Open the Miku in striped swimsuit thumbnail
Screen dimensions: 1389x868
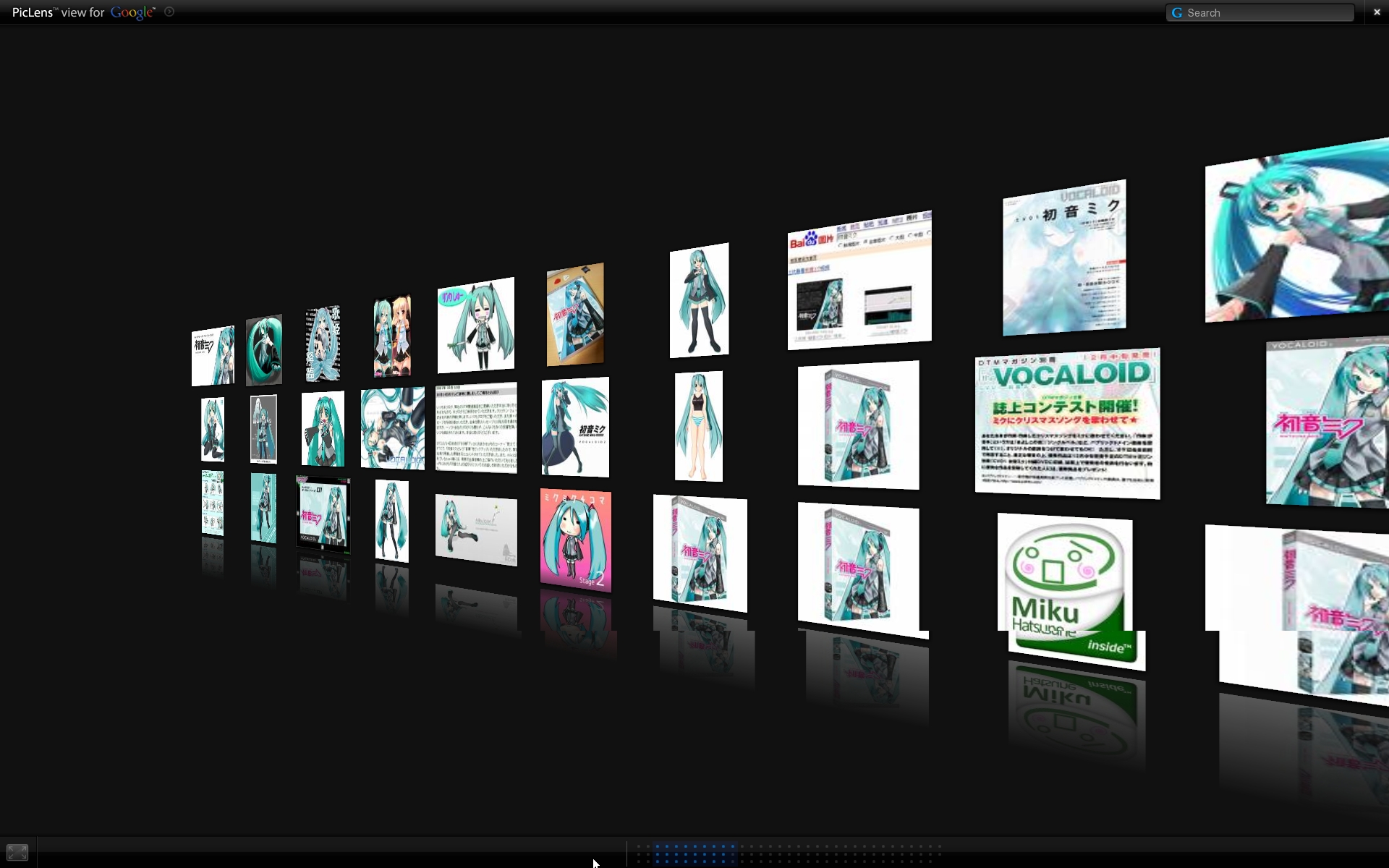(699, 426)
